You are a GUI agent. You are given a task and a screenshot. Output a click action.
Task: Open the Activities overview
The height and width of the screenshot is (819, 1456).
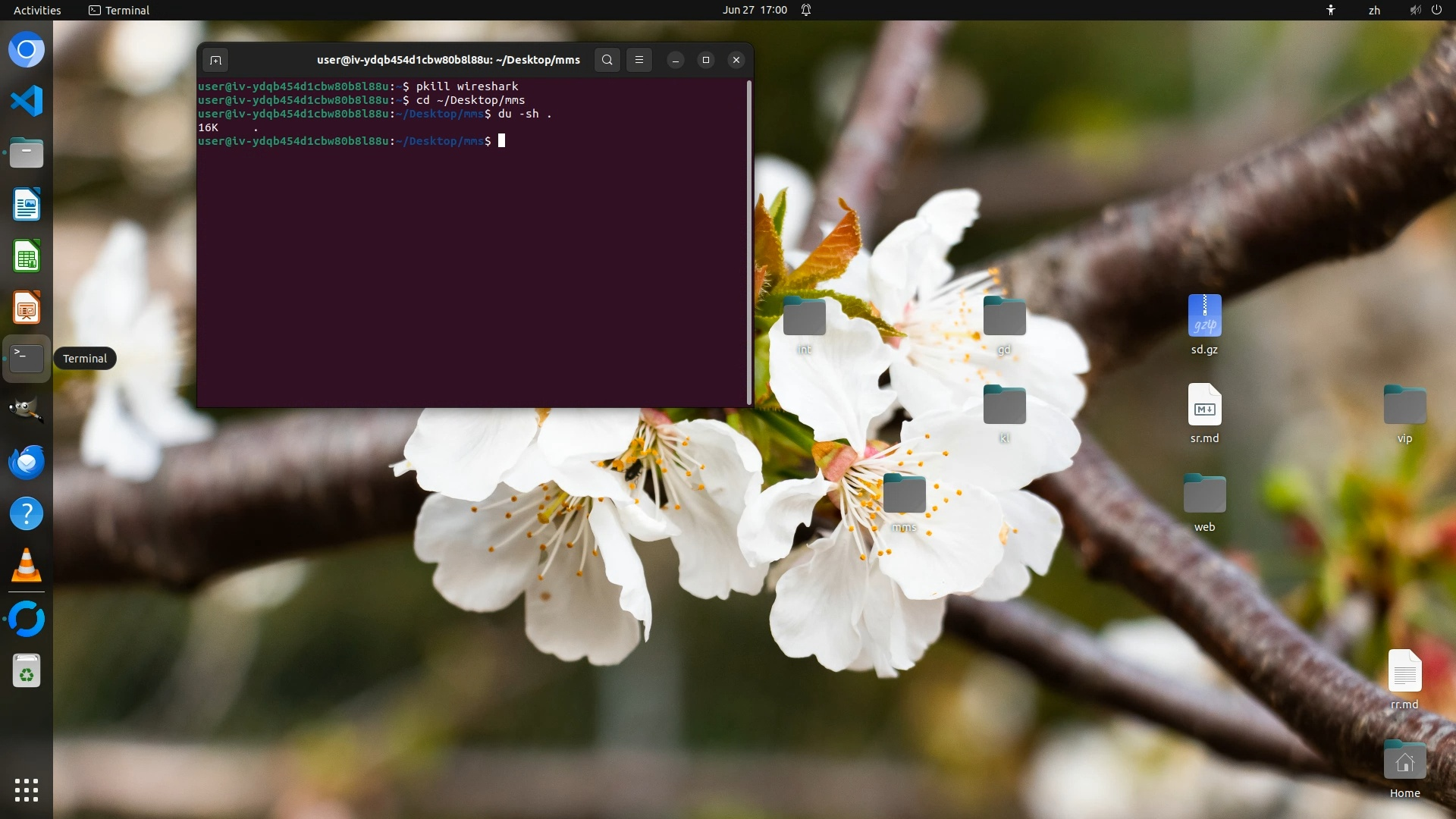tap(37, 10)
